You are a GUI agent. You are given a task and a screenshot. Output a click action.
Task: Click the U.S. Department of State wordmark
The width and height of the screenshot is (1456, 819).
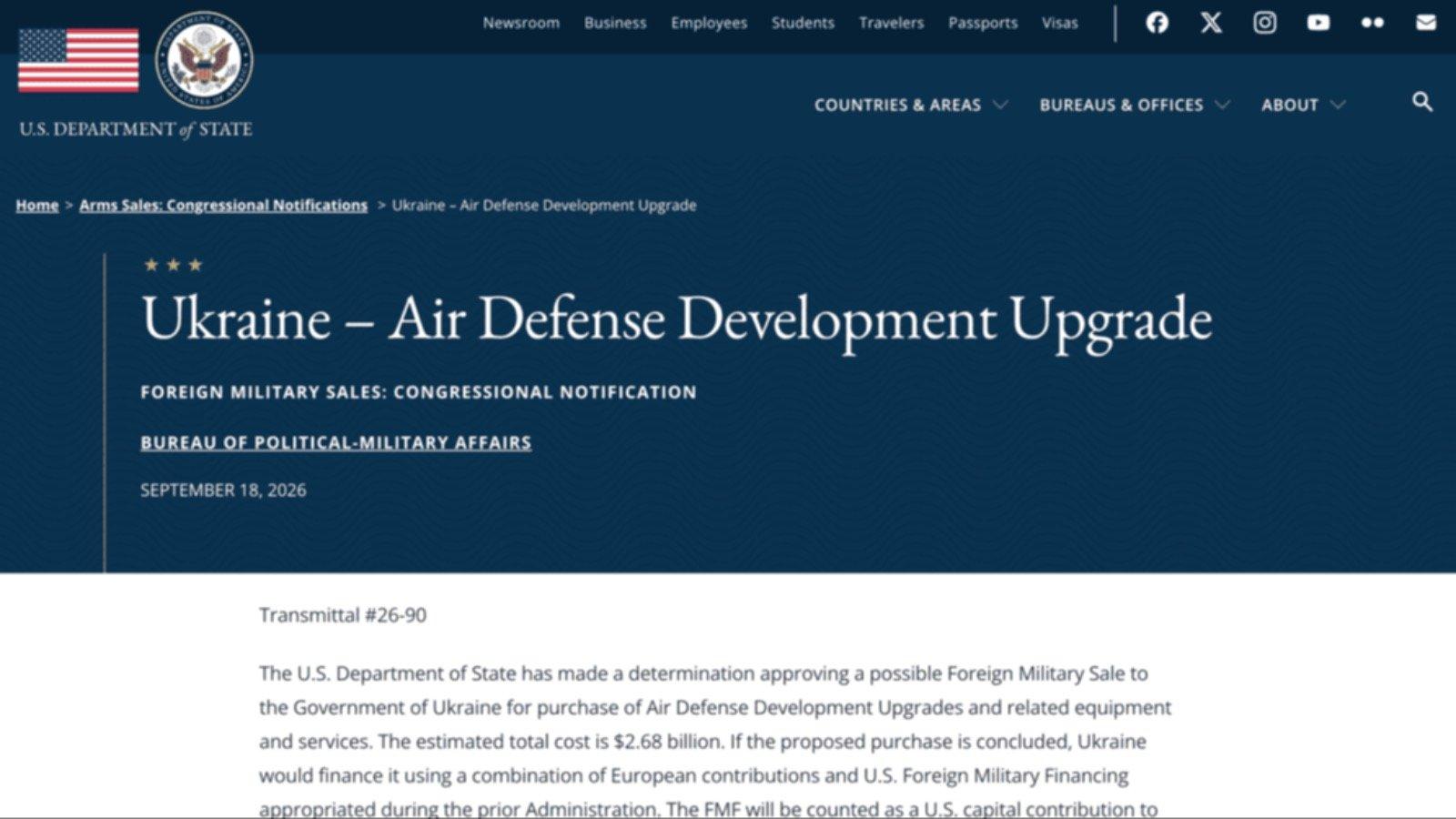click(x=136, y=129)
